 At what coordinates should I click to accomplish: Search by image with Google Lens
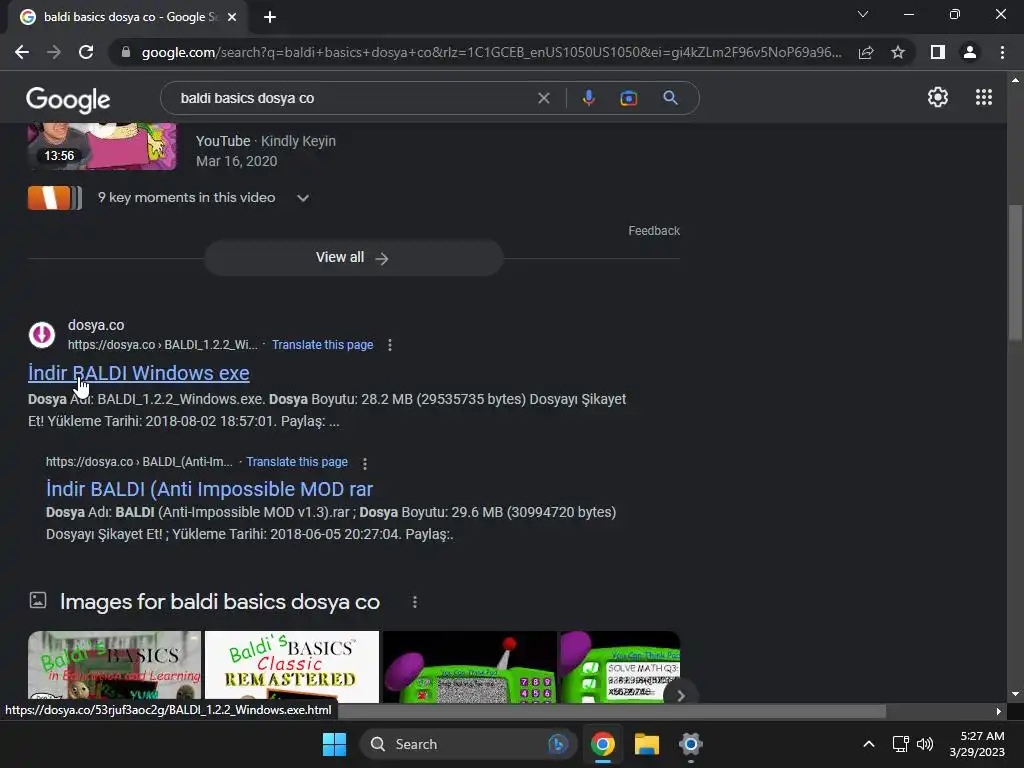point(628,98)
